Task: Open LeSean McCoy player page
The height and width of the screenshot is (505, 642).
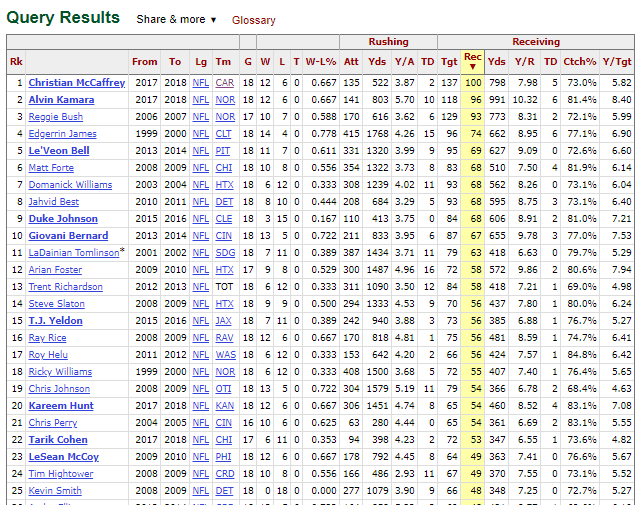Action: pyautogui.click(x=64, y=457)
